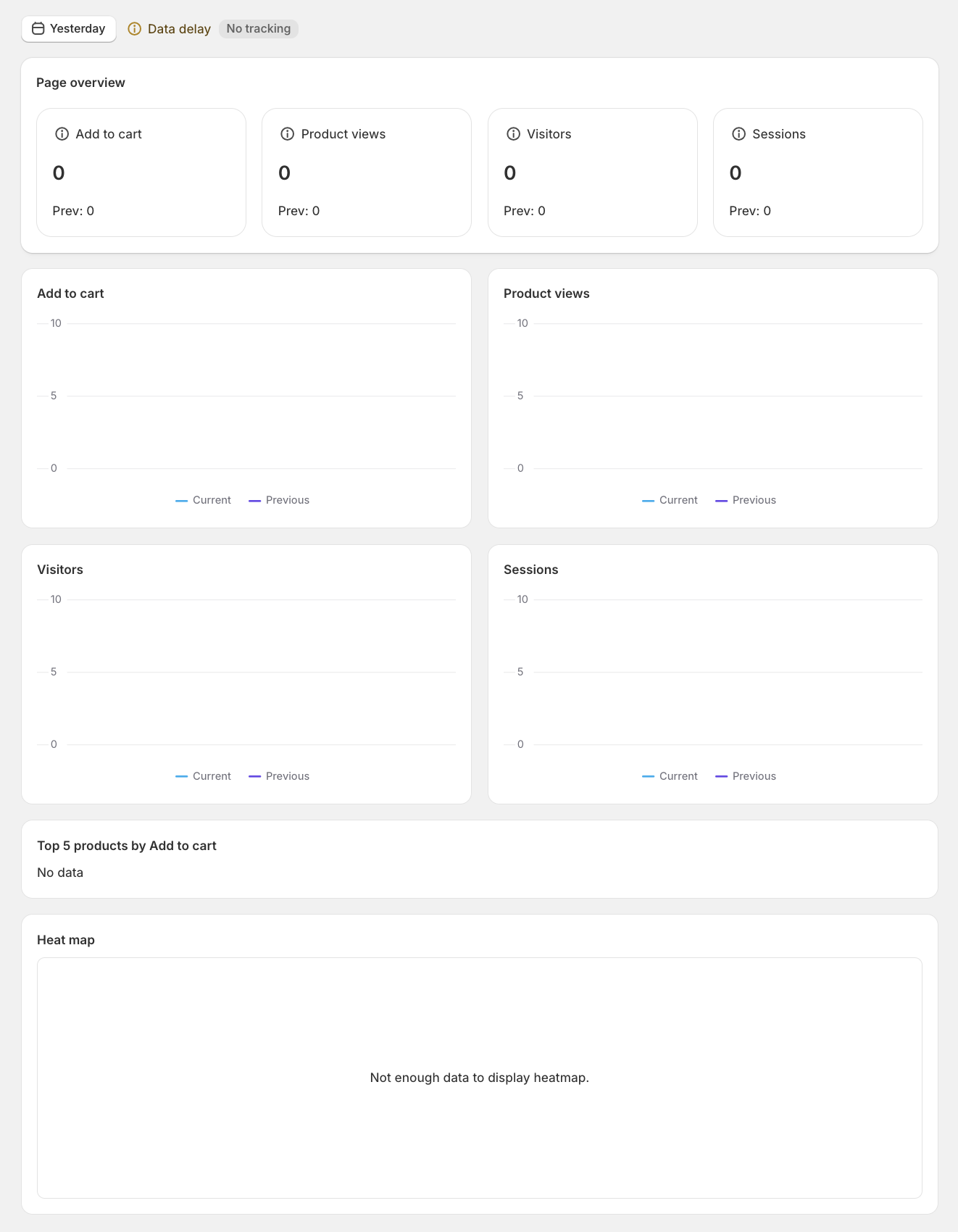Toggle Previous series in Product views chart
958x1232 pixels.
(x=746, y=500)
